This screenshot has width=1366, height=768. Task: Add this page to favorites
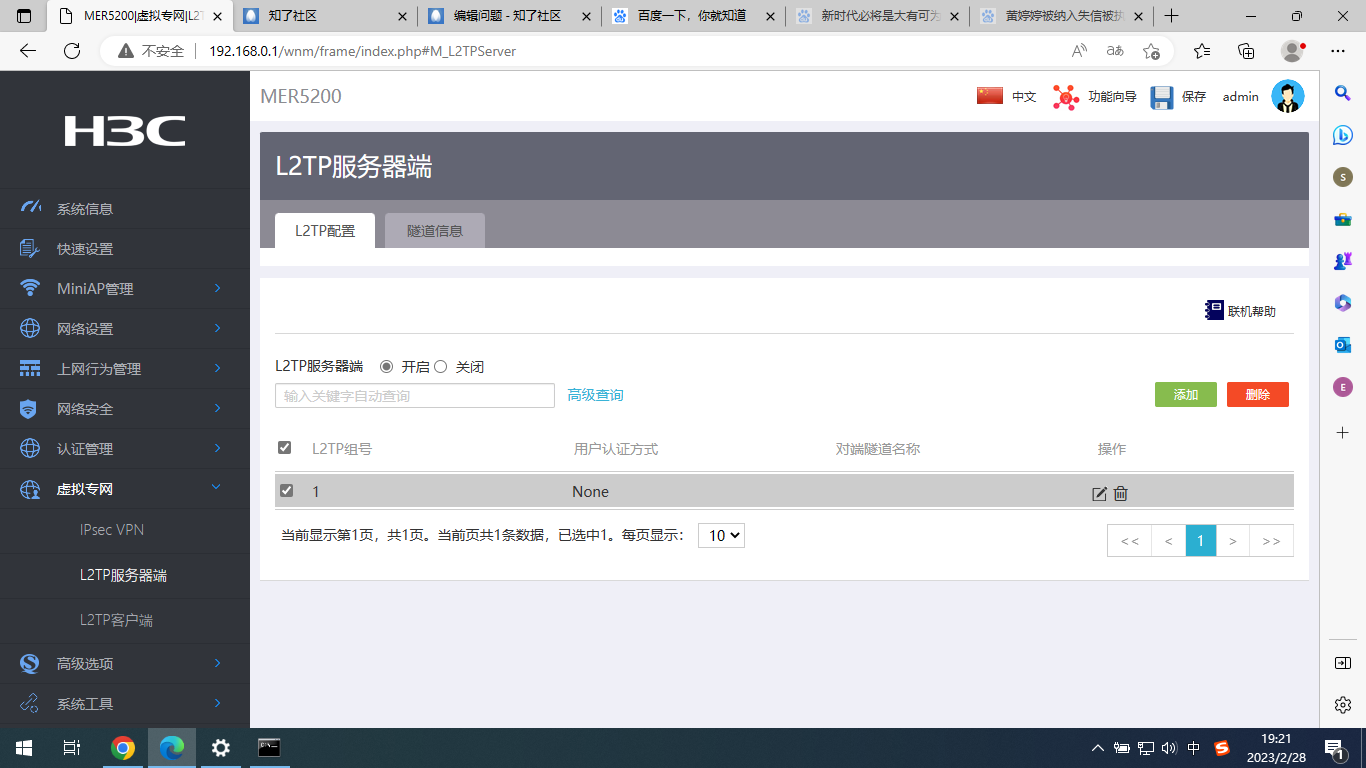[x=1151, y=51]
